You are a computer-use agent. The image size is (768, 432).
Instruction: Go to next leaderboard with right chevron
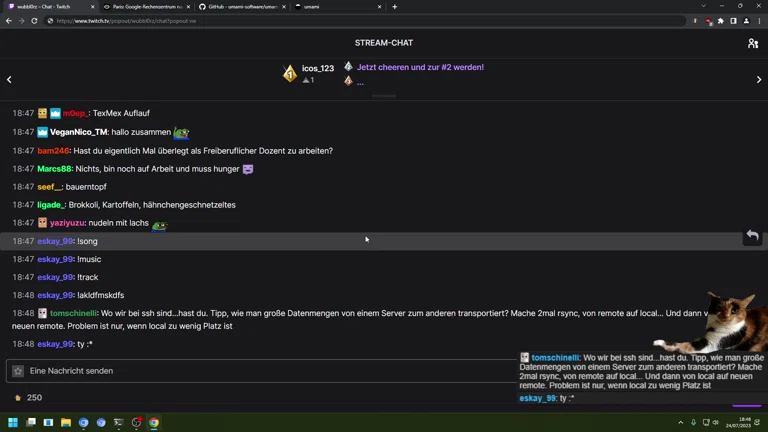[759, 80]
